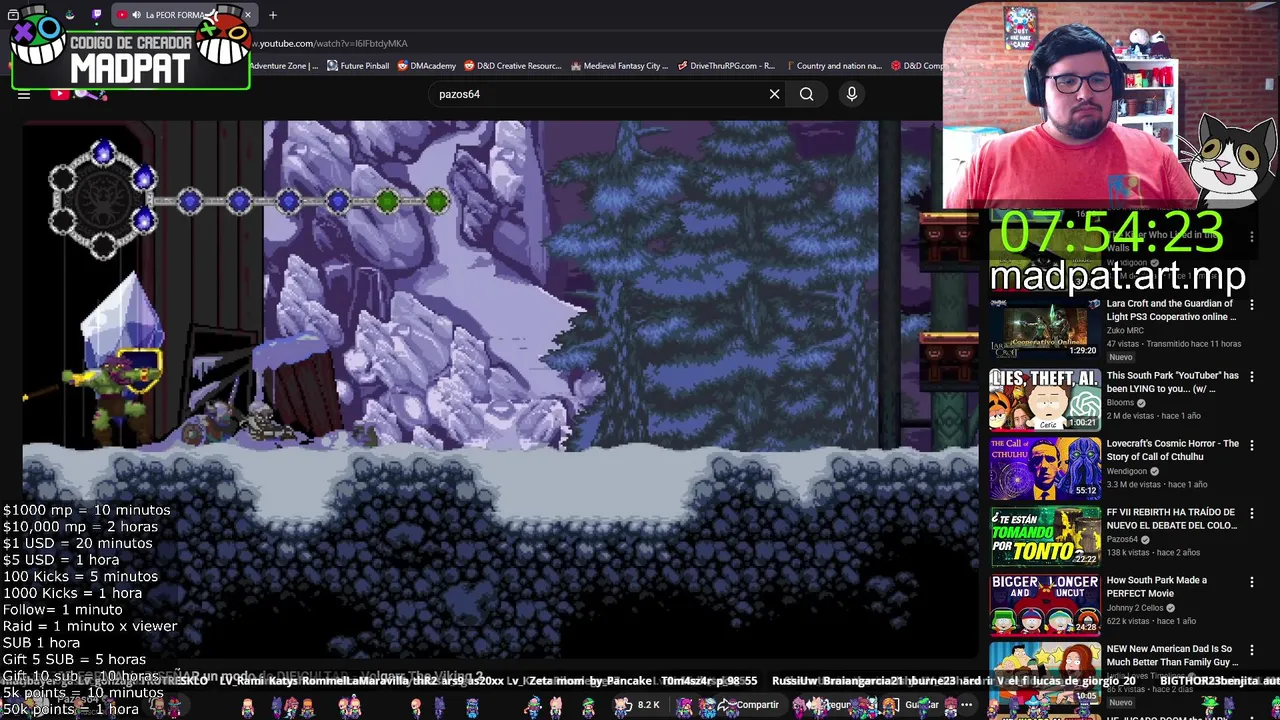Open the tab groups icon in the title bar
Viewport: 1280px width, 720px height.
coord(13,15)
